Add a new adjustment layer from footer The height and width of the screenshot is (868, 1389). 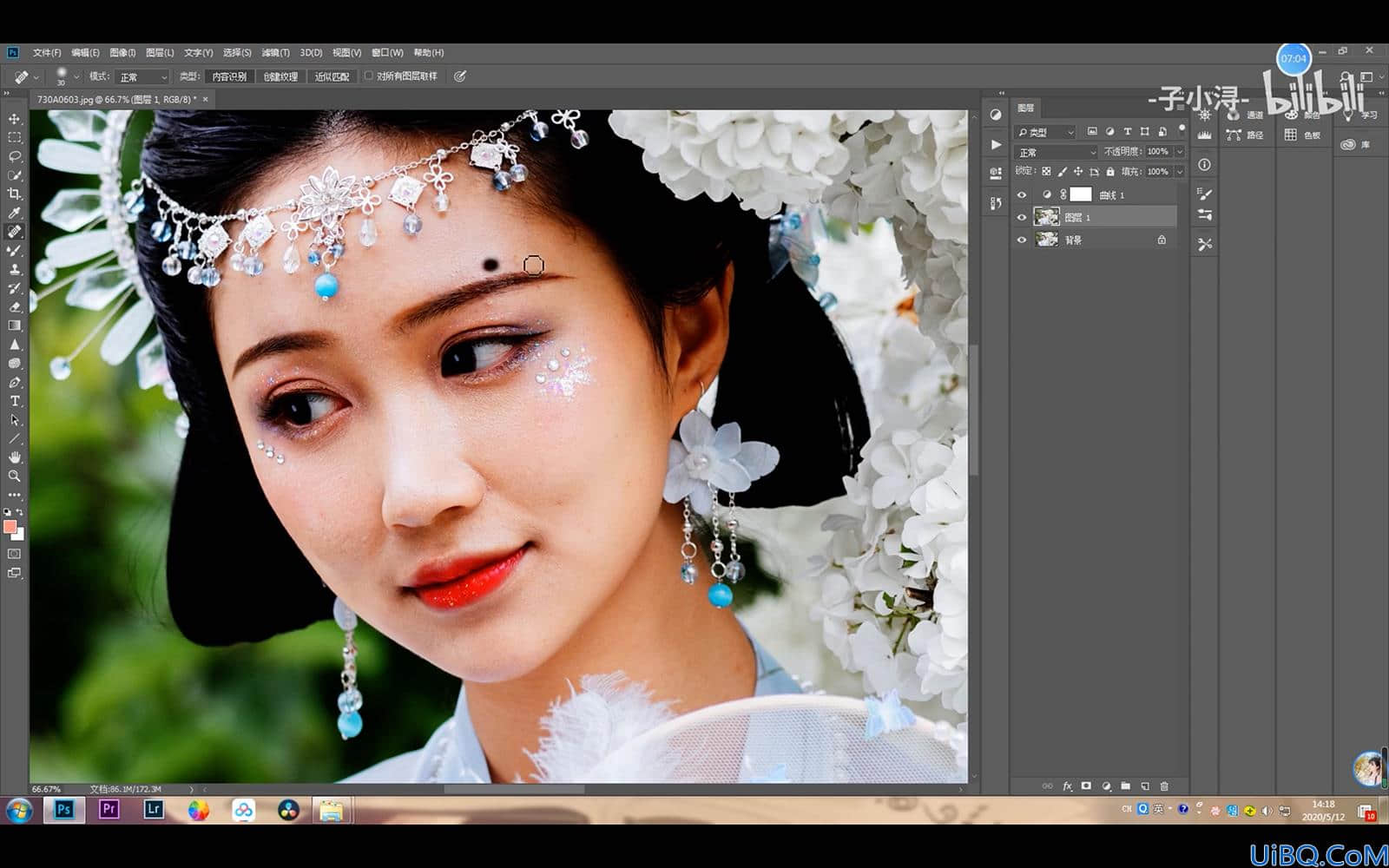[x=1106, y=786]
